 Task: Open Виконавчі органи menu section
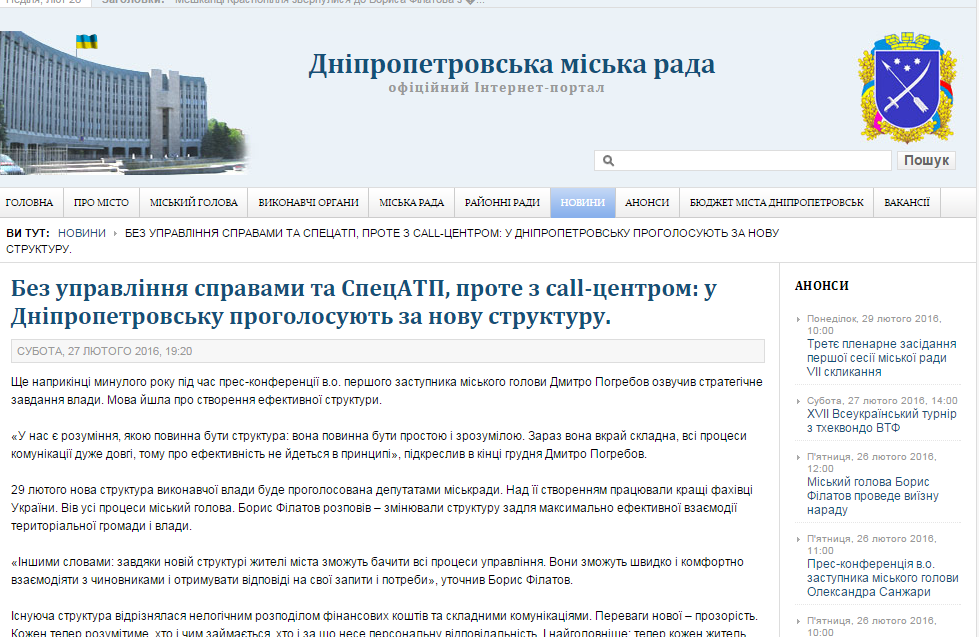coord(308,202)
